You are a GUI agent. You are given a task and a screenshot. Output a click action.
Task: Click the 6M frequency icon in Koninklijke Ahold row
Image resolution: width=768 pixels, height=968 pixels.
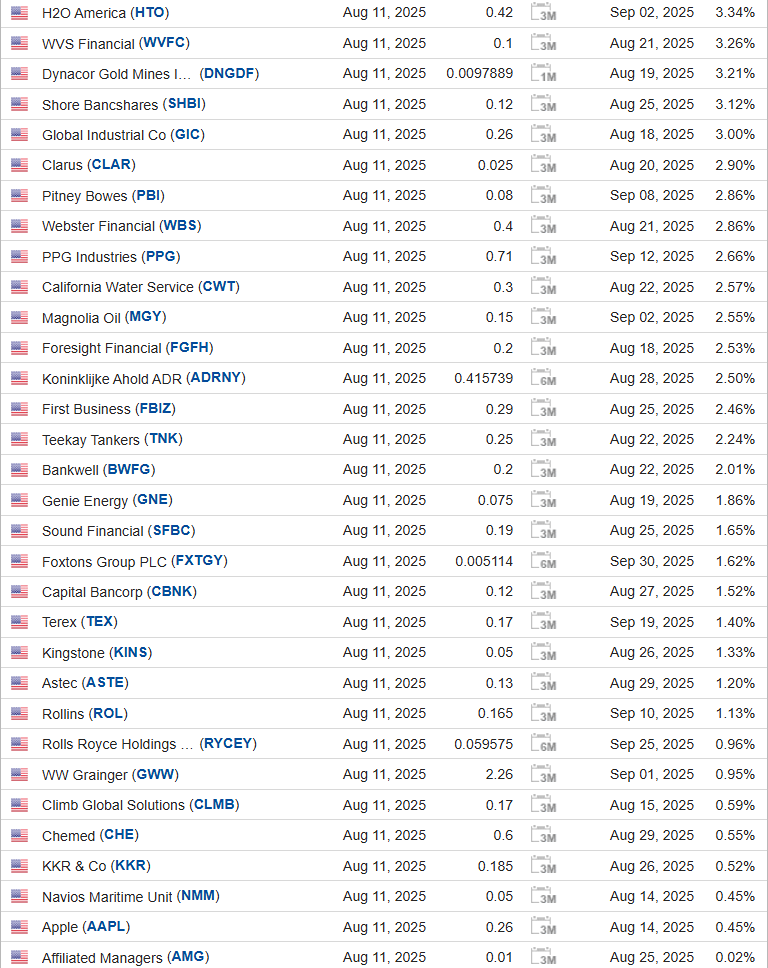(x=544, y=379)
